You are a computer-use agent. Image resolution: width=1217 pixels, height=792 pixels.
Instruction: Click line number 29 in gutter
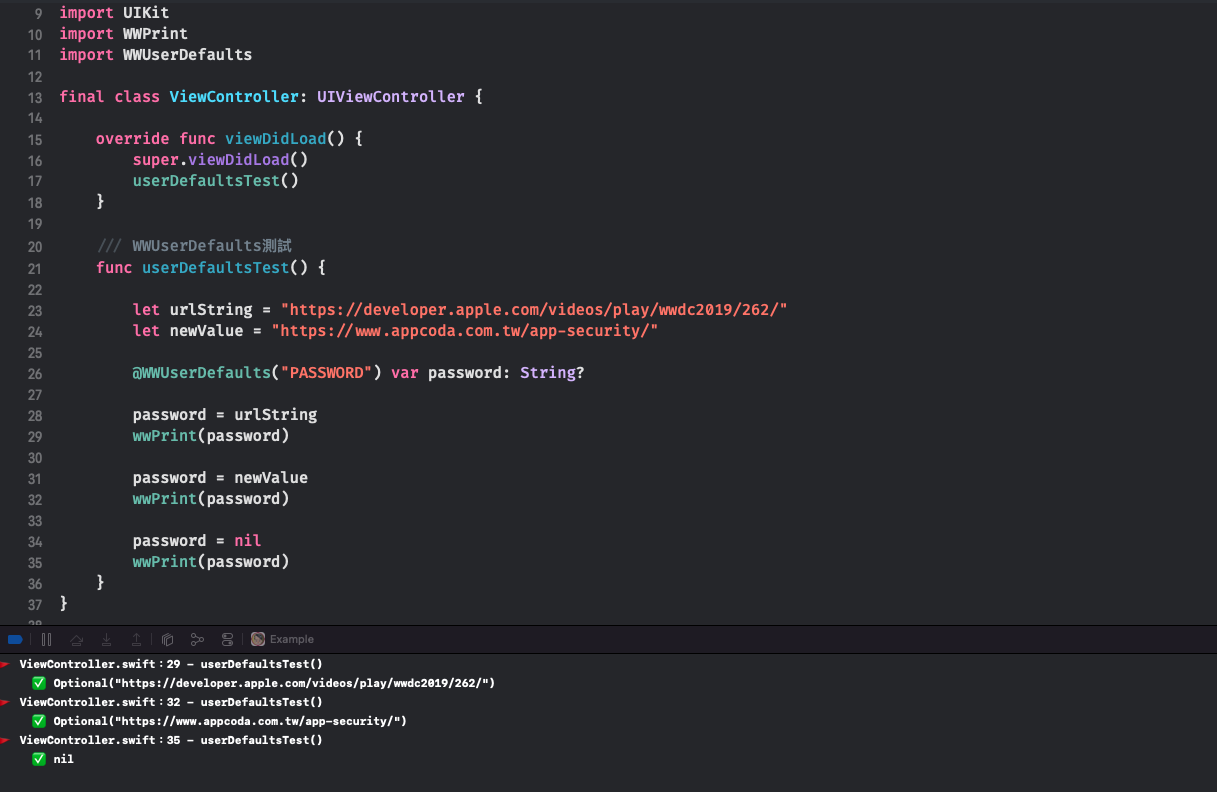point(35,436)
